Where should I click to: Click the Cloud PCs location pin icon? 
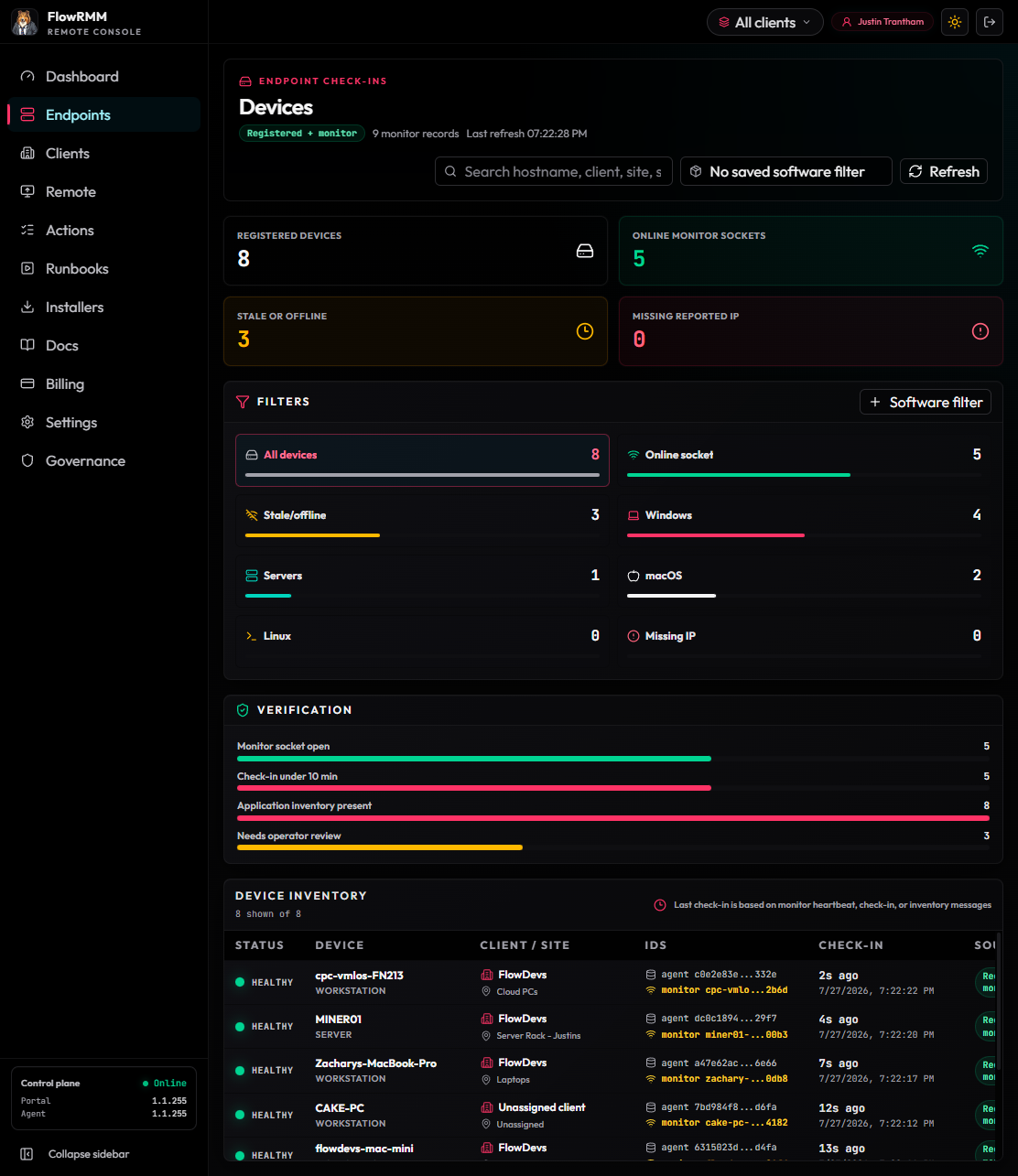coord(487,991)
